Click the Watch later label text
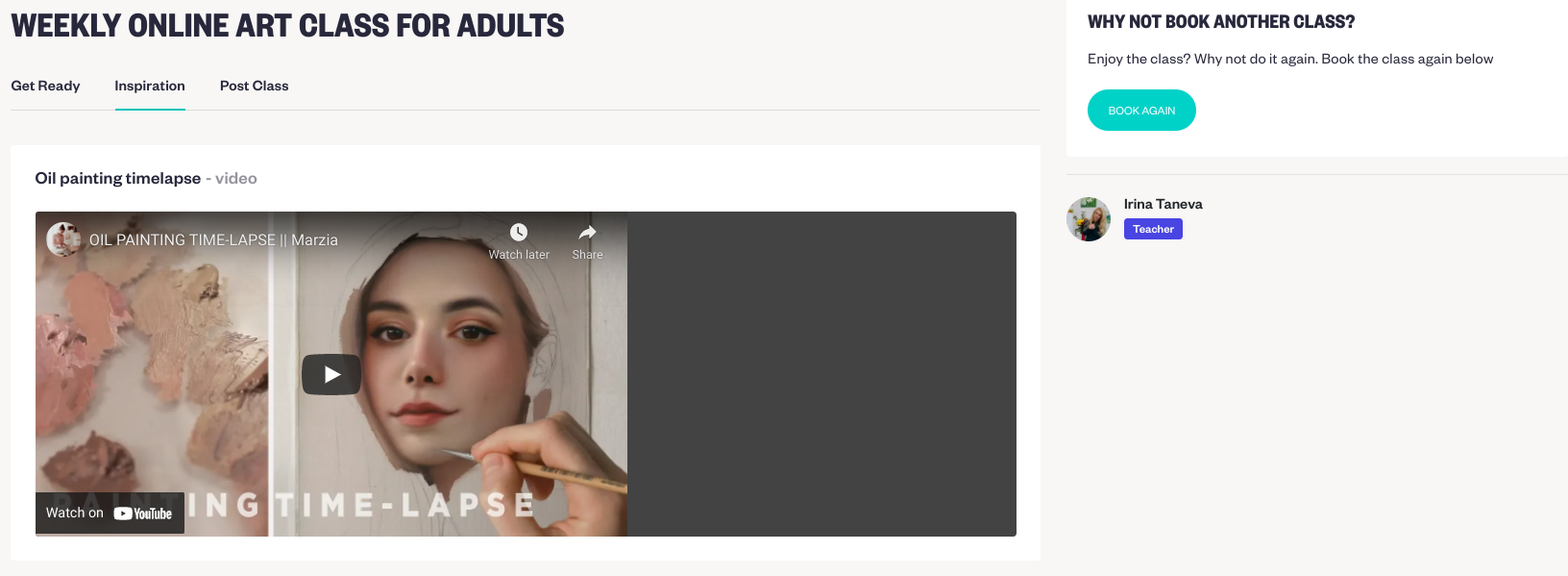This screenshot has height=576, width=1568. pyautogui.click(x=519, y=255)
